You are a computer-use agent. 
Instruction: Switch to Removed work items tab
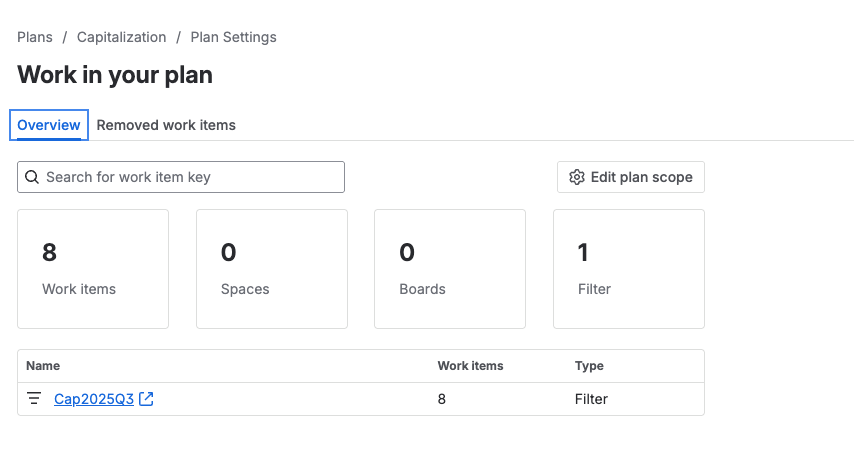click(166, 125)
